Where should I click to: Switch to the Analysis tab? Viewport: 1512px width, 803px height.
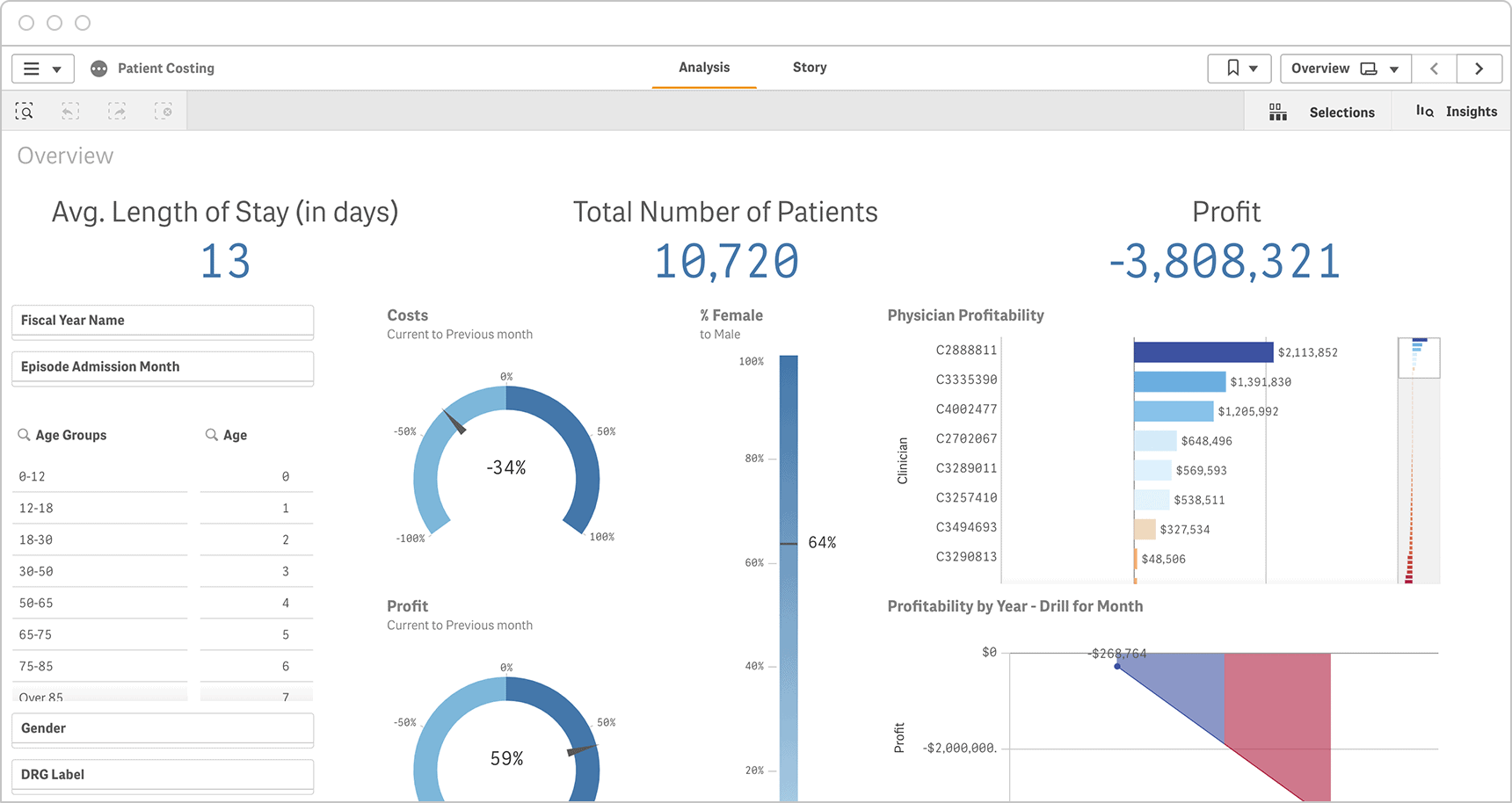click(x=703, y=67)
